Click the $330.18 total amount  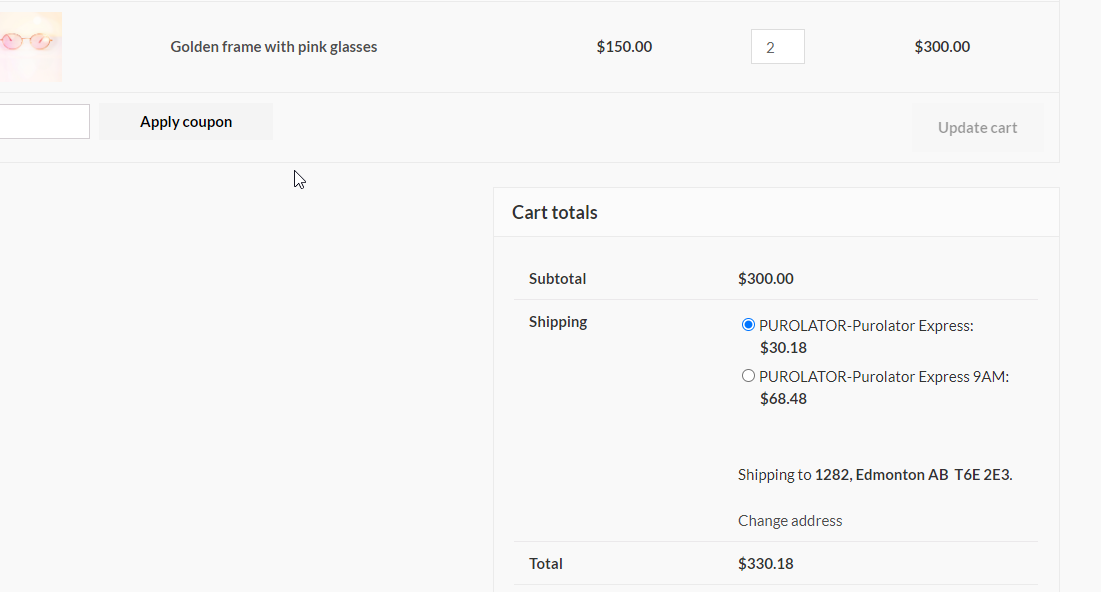pyautogui.click(x=766, y=564)
